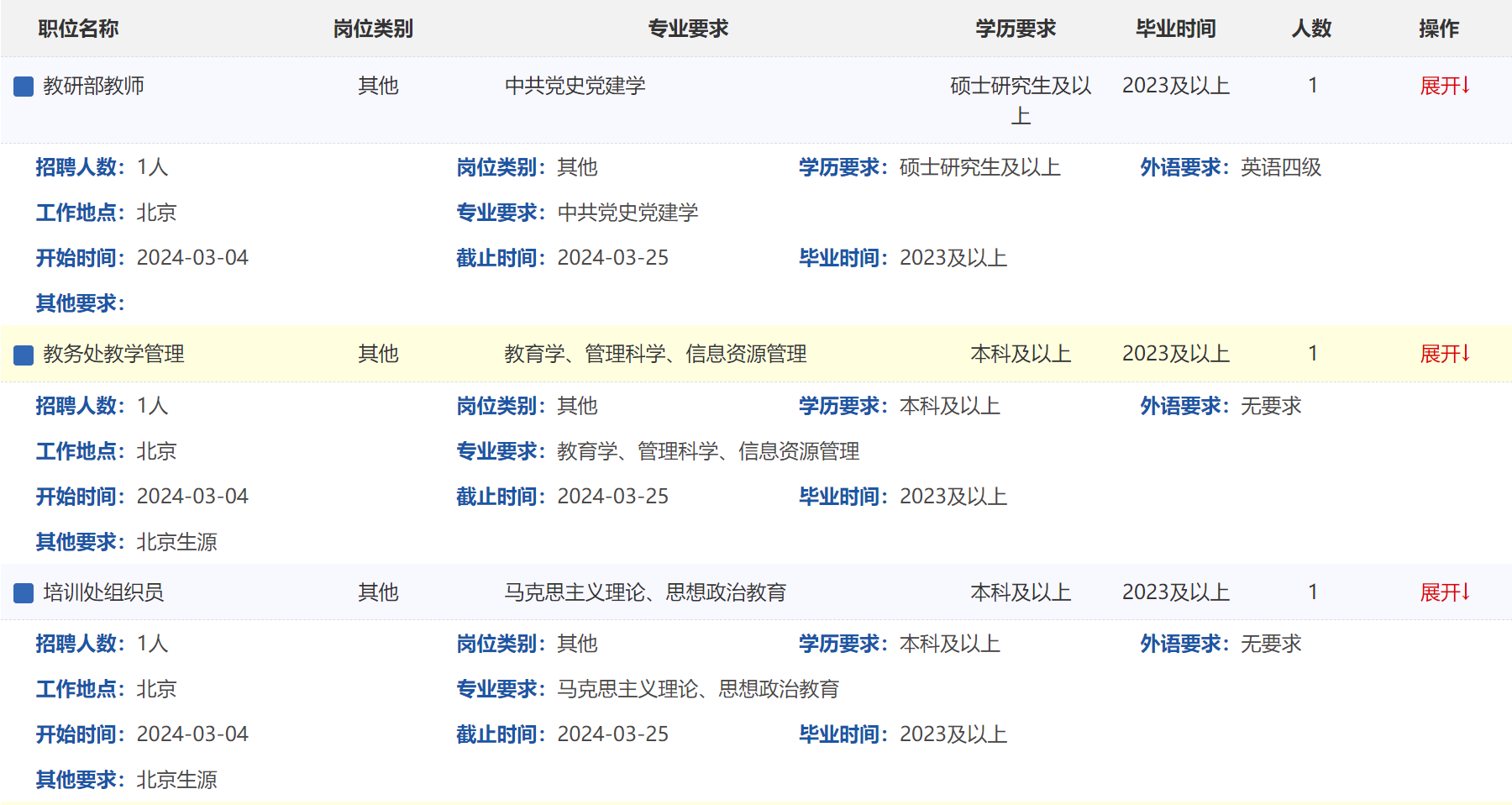Toggle 展开 for the 教务处教学管理 row

(x=1444, y=354)
